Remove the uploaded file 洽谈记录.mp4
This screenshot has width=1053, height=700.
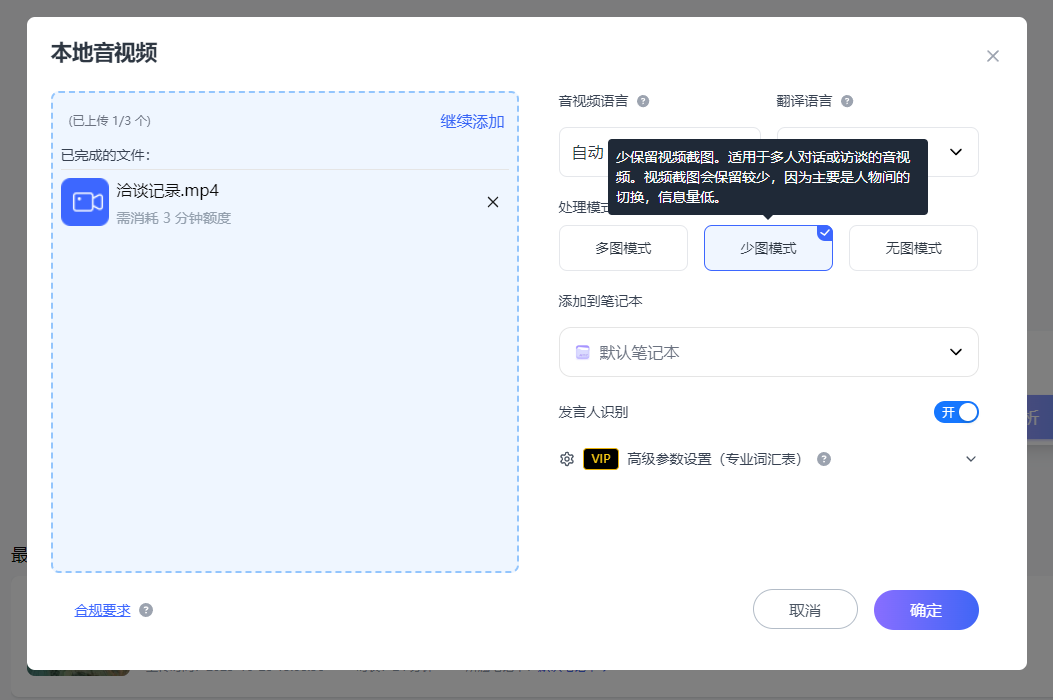[x=492, y=202]
